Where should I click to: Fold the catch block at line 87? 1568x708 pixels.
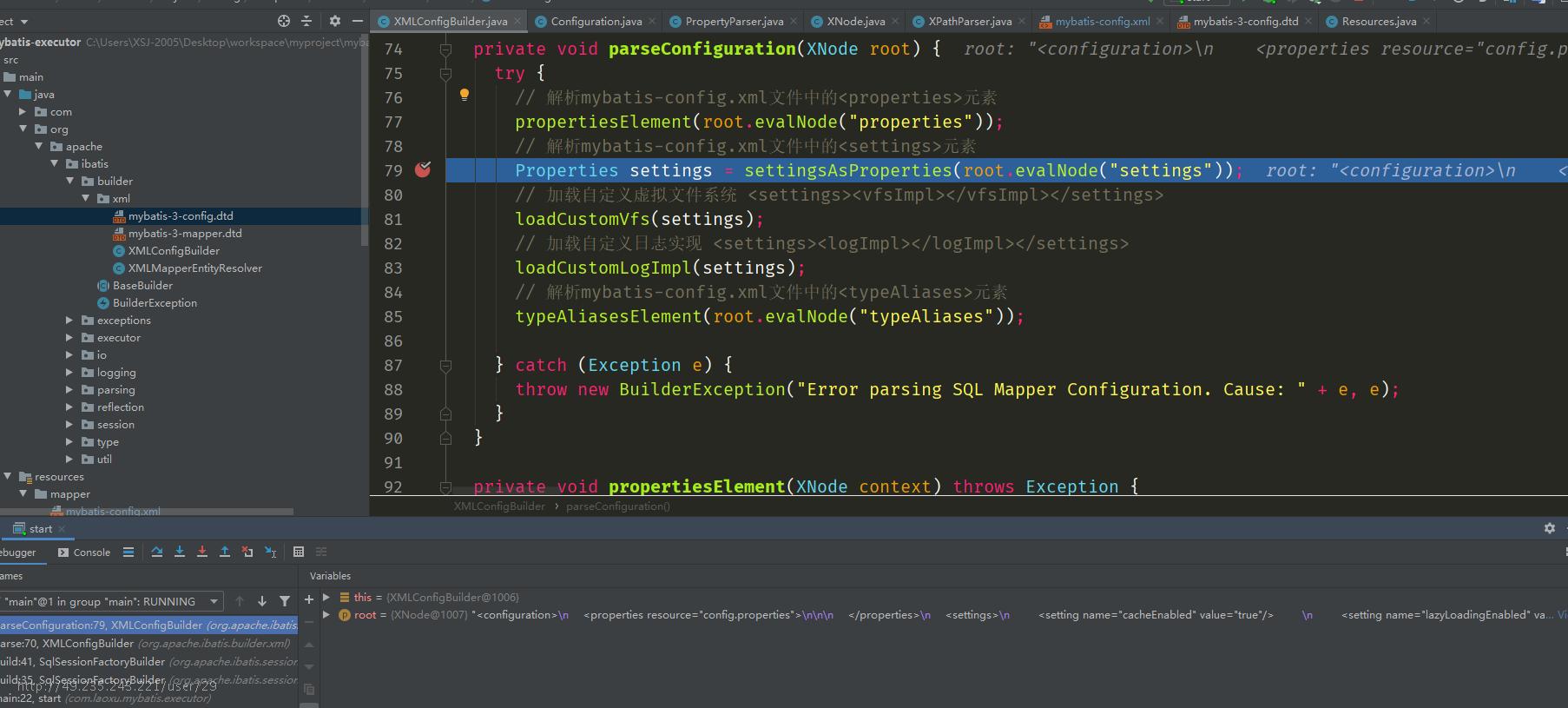pos(445,366)
